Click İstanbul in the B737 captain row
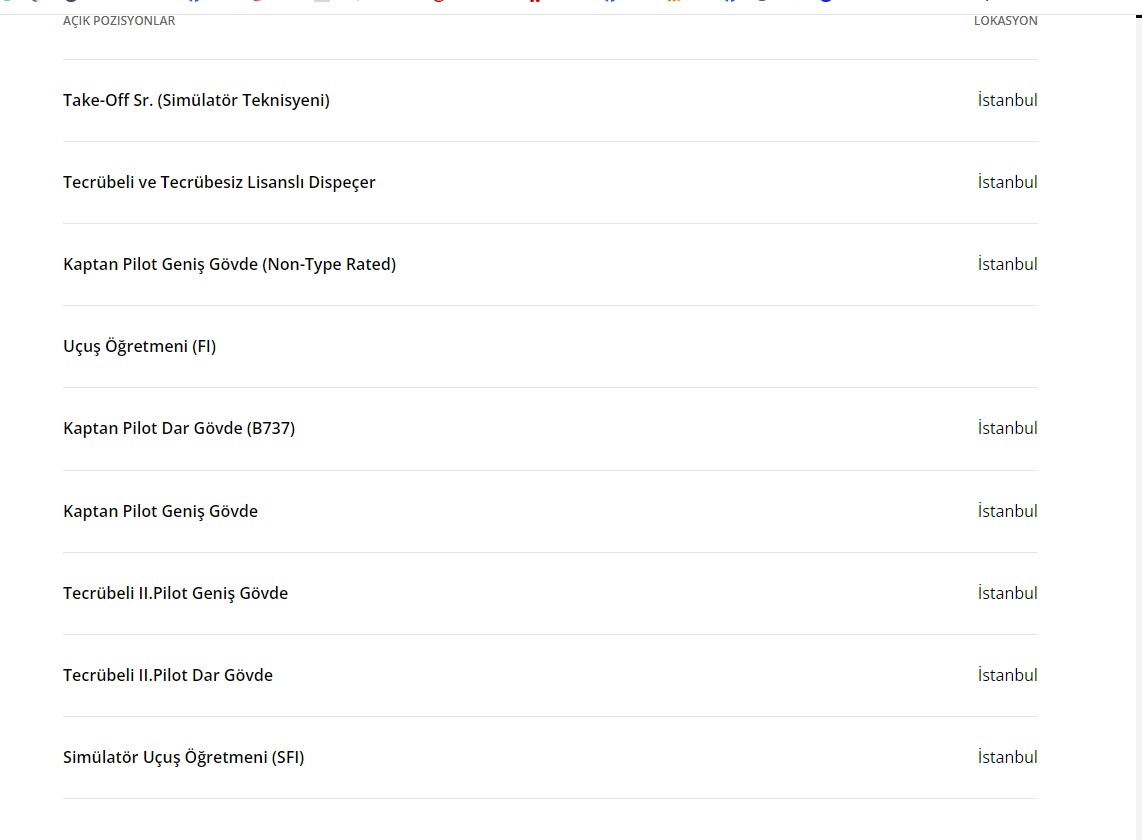 [1007, 428]
